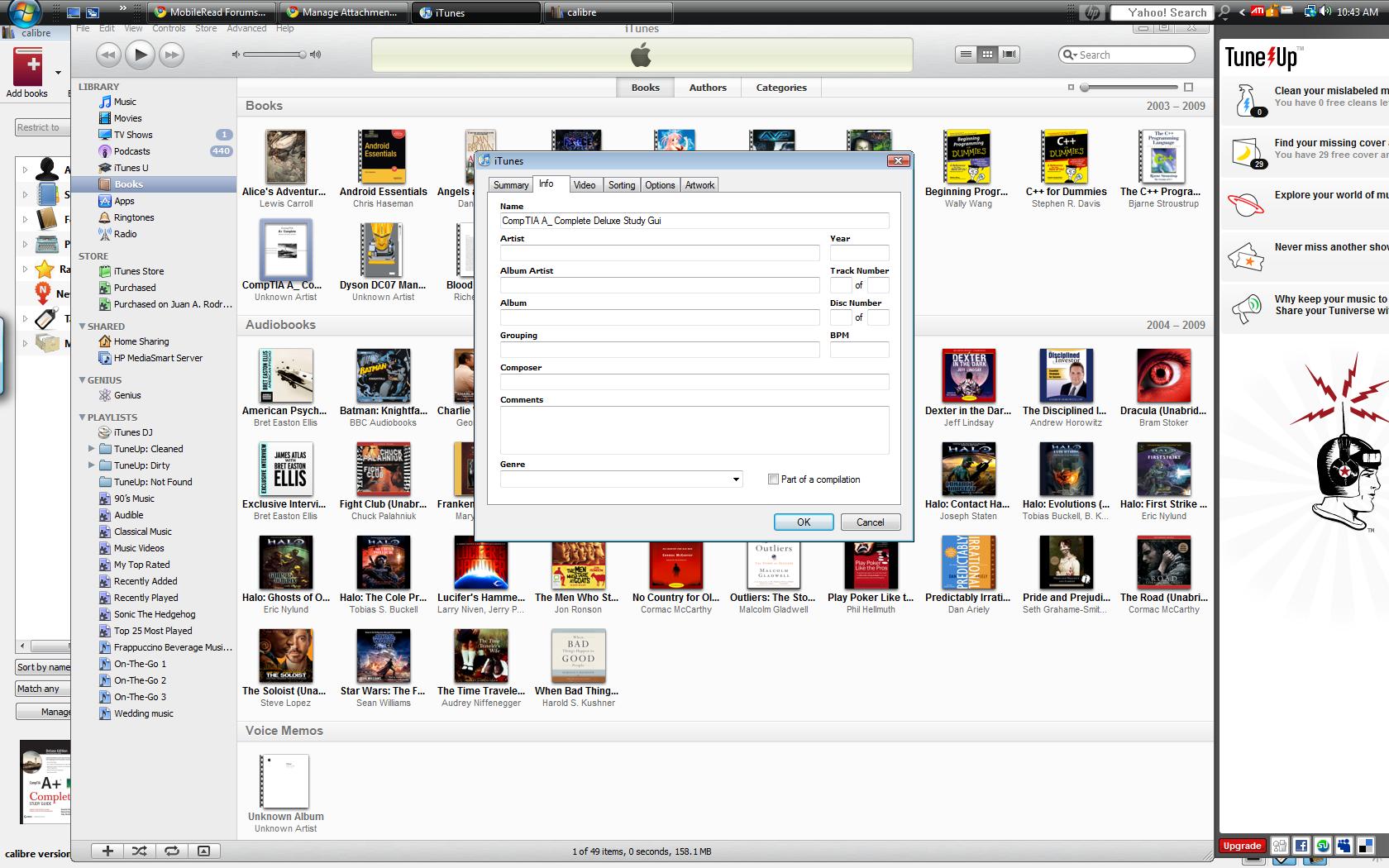Open Radio in the library sidebar
The height and width of the screenshot is (868, 1389).
[125, 234]
